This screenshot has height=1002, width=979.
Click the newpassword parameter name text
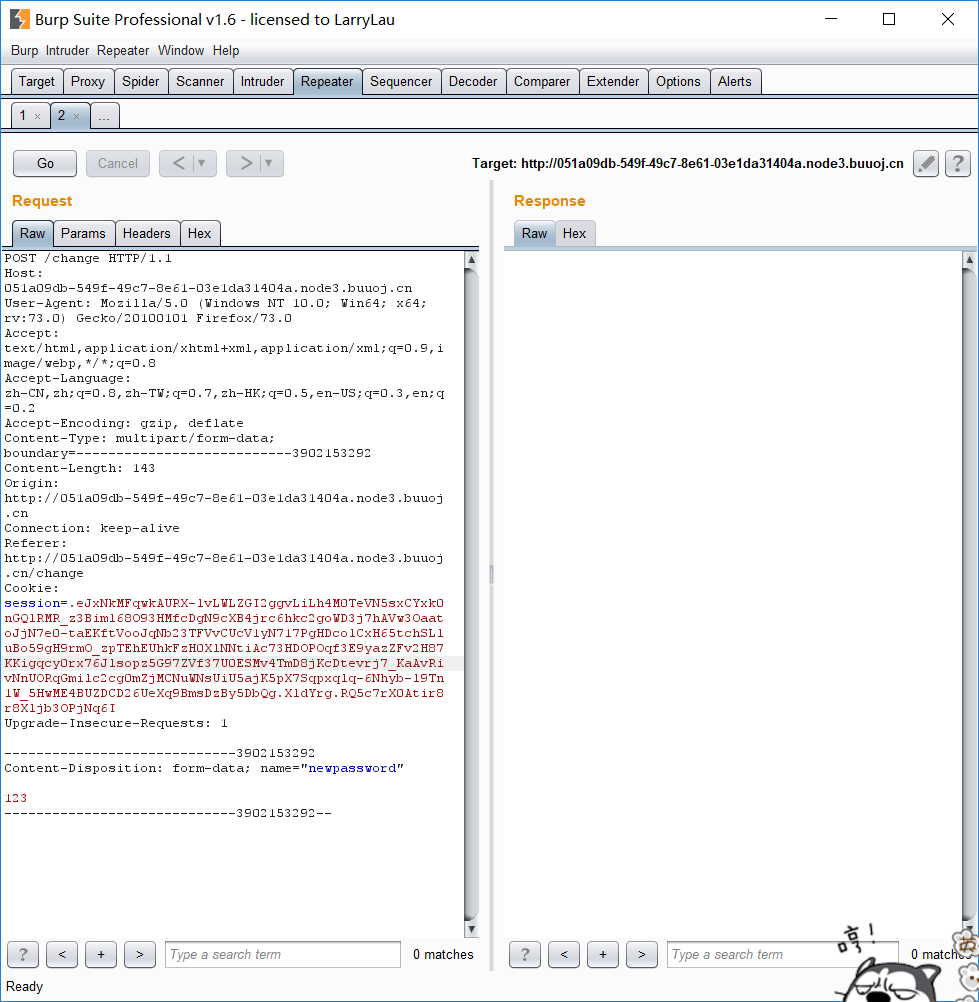click(352, 768)
